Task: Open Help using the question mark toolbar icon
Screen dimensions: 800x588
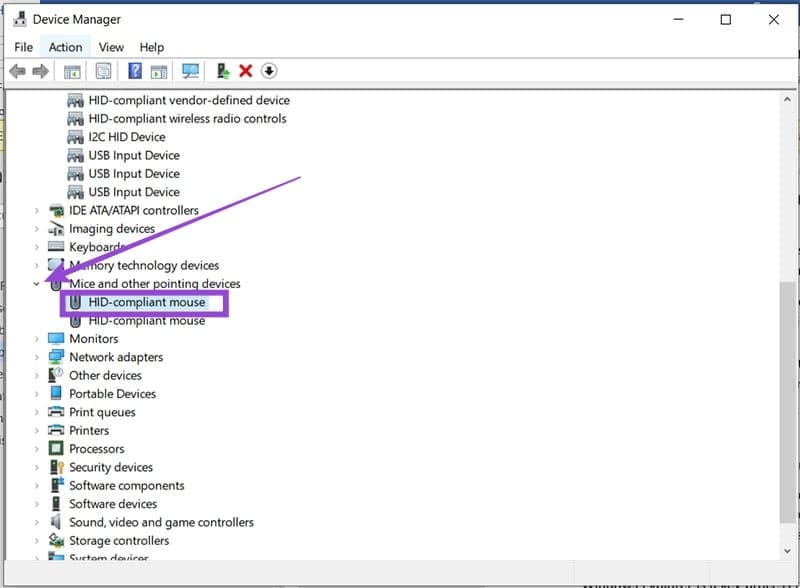Action: 134,70
